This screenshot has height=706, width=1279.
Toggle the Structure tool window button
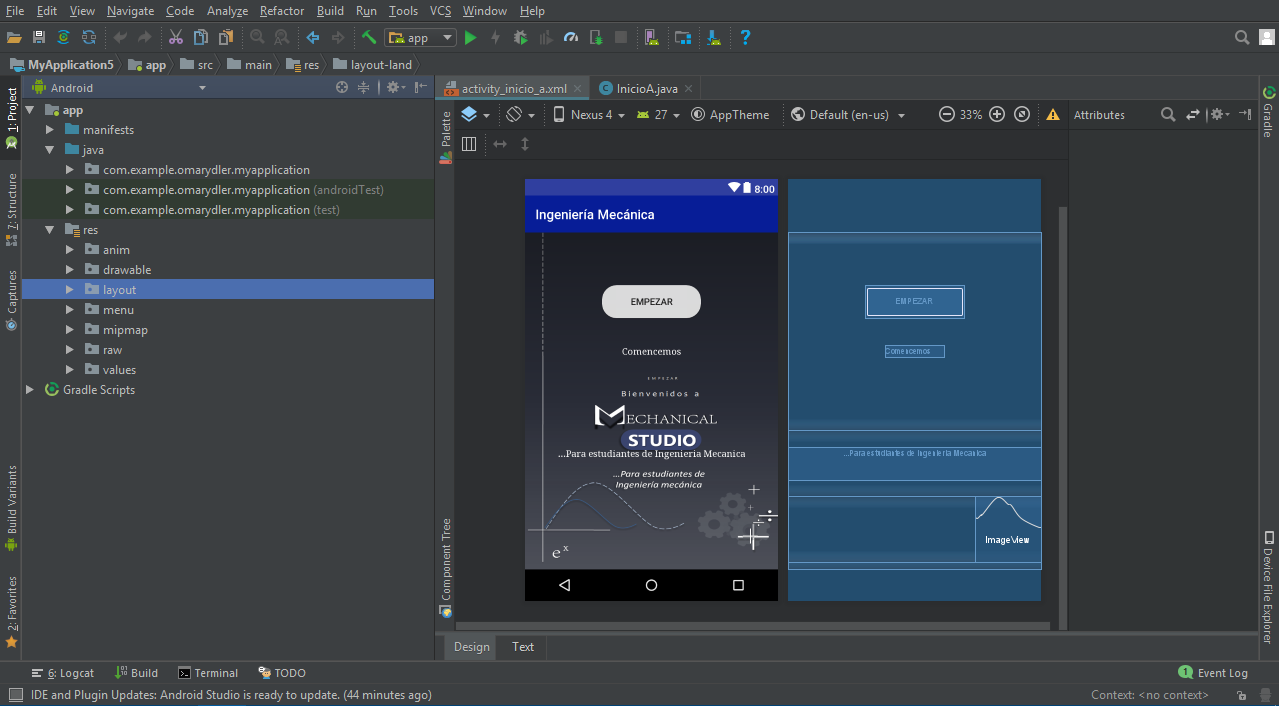point(11,209)
